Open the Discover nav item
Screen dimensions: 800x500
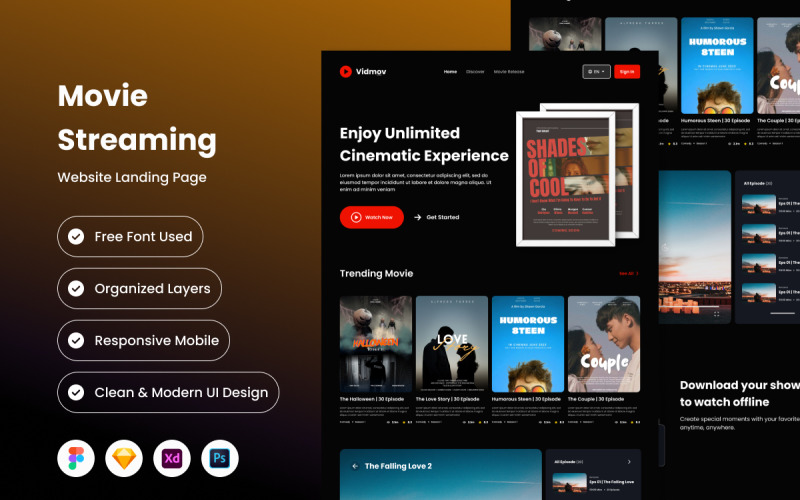click(475, 72)
